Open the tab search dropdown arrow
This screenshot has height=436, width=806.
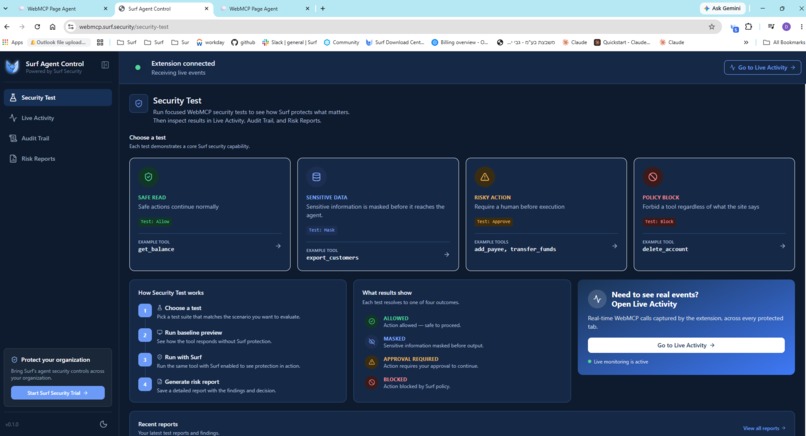[x=6, y=9]
